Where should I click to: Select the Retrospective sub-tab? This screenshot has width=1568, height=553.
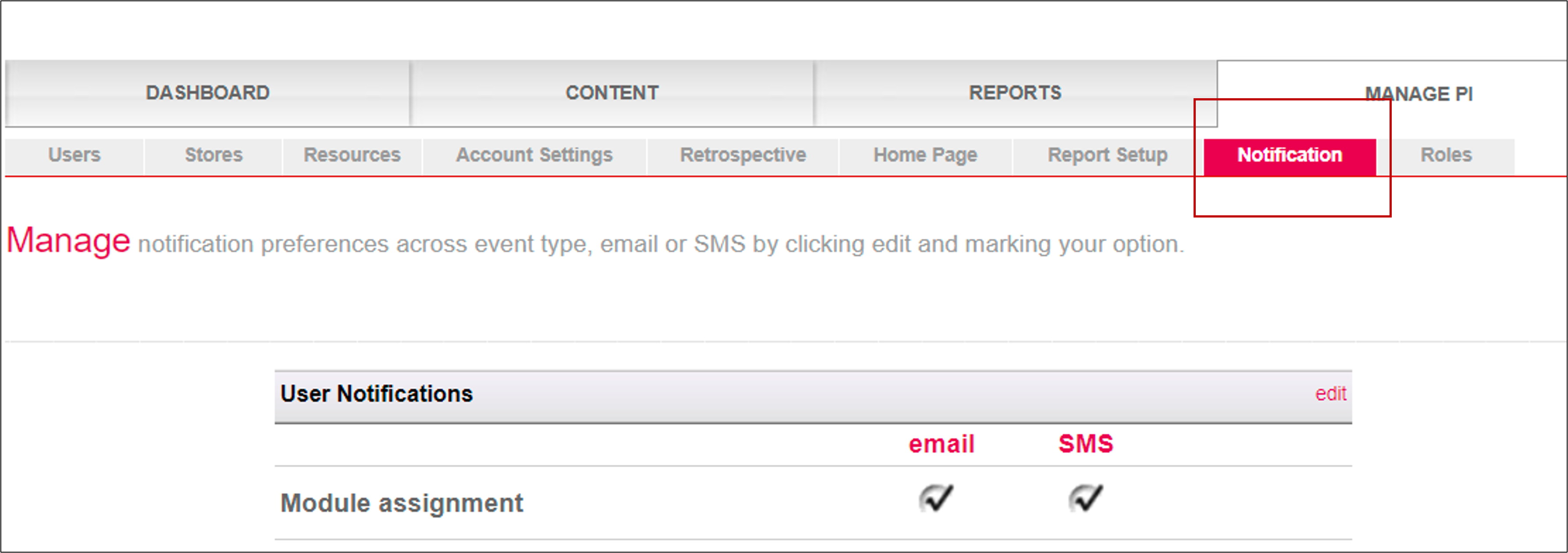click(x=743, y=155)
